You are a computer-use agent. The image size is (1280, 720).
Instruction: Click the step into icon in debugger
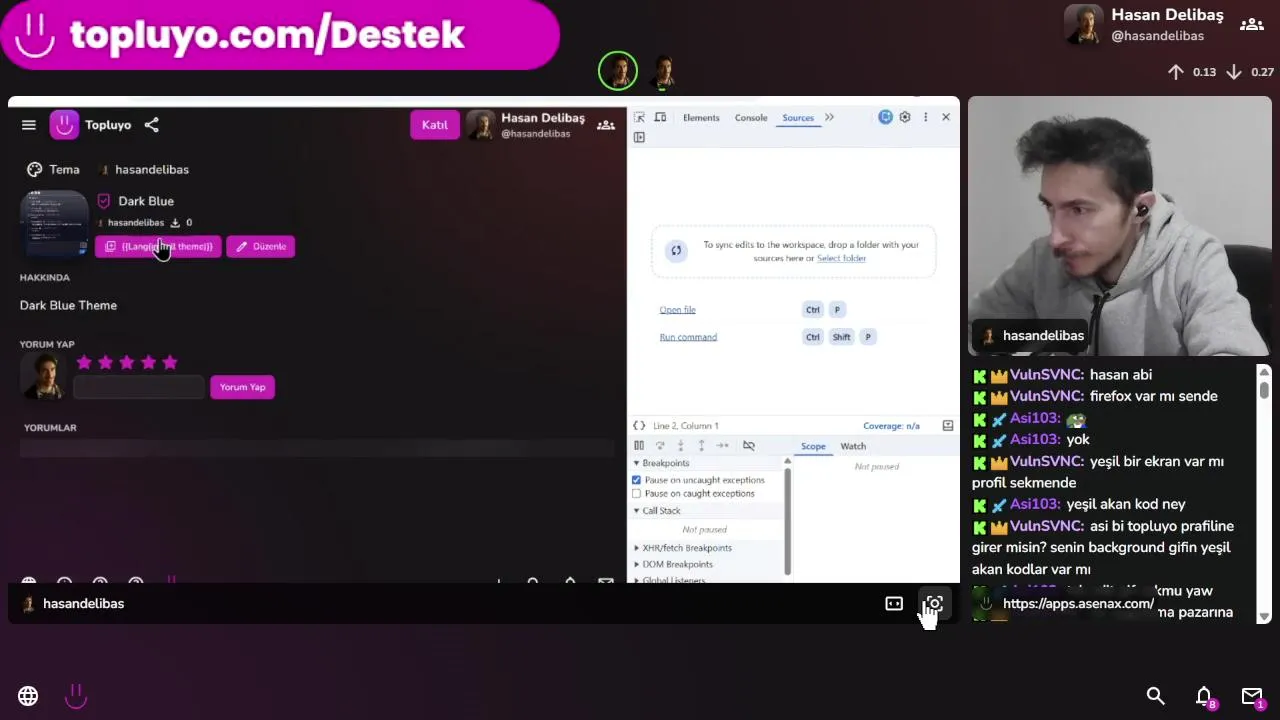click(x=680, y=446)
